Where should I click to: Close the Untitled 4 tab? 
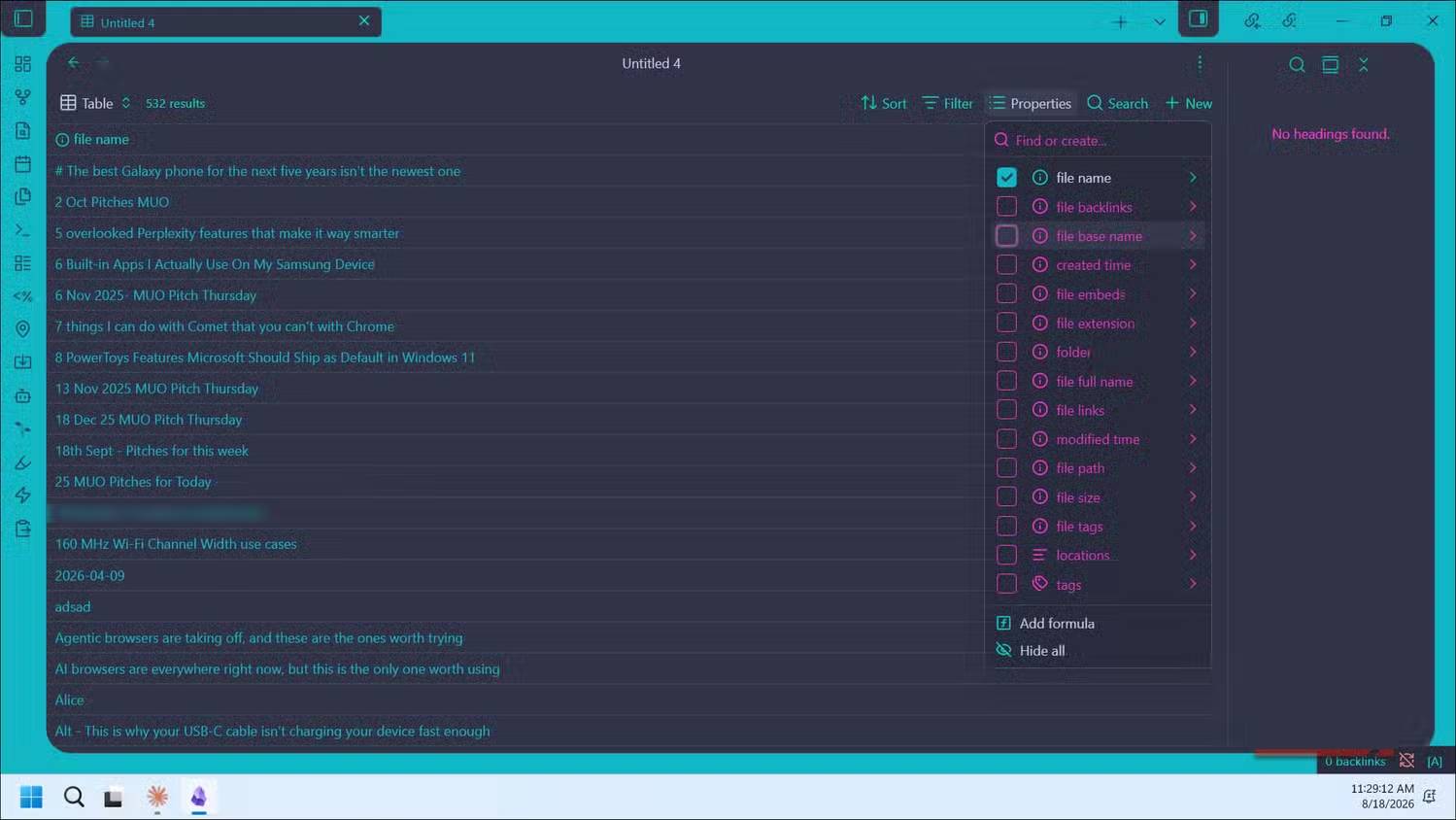click(364, 20)
